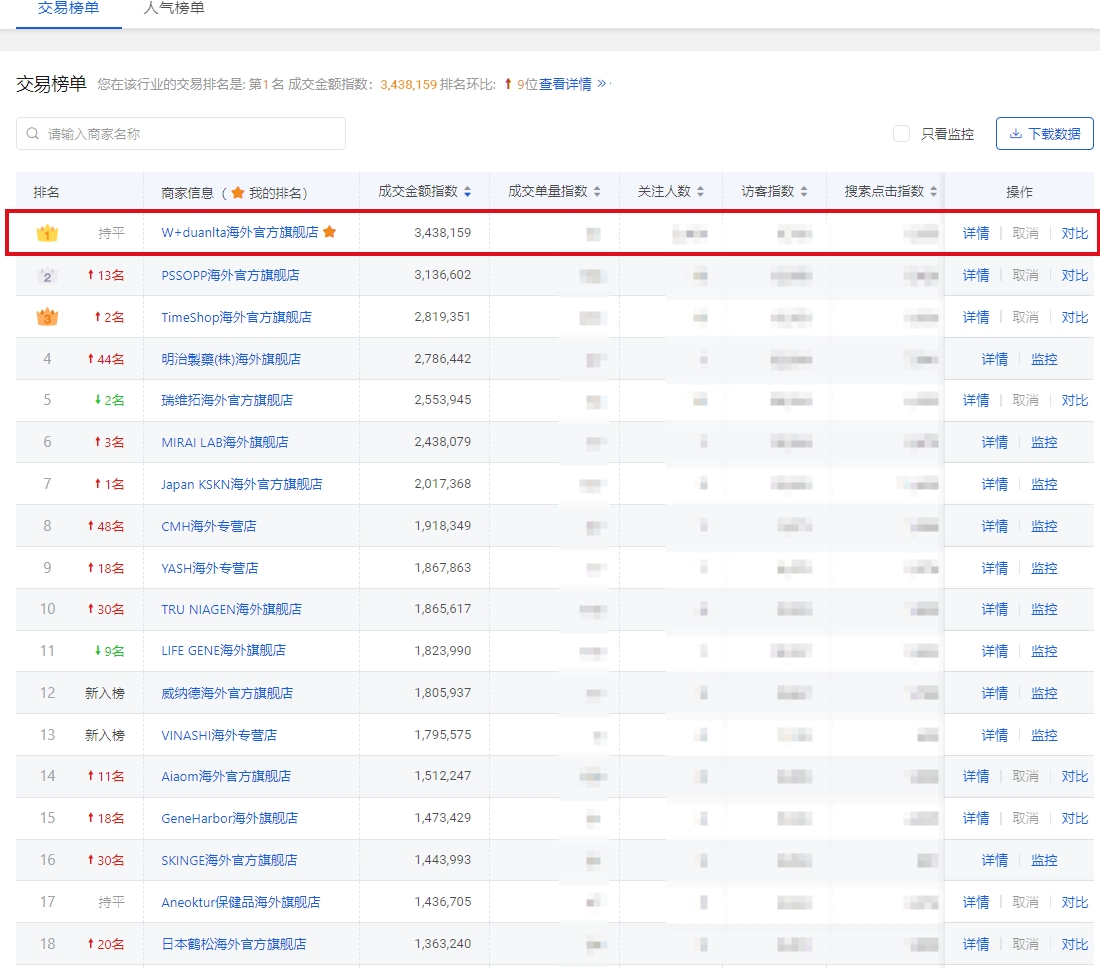The image size is (1100, 968).
Task: Sort by 关注人数 column
Action: (x=700, y=191)
